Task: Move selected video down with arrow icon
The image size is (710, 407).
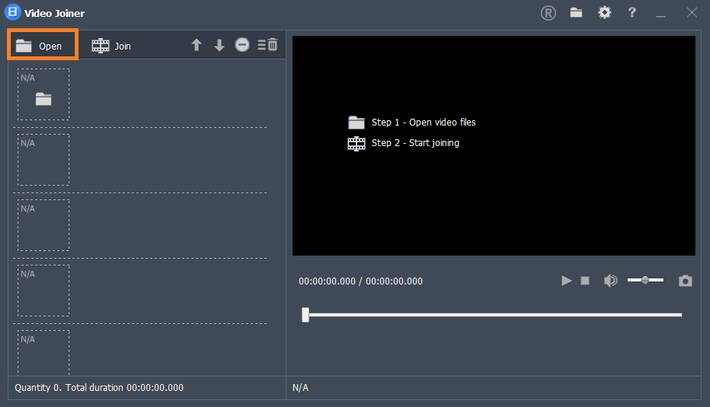Action: coord(219,45)
